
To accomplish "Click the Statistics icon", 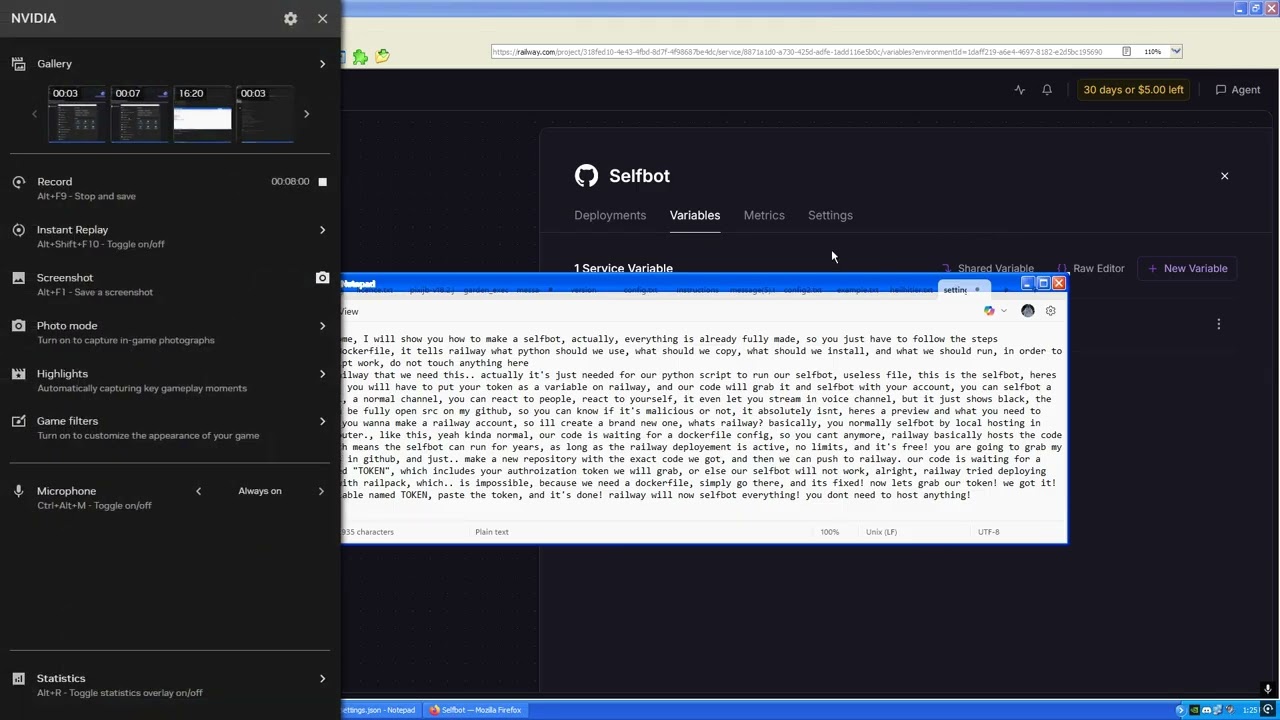I will (x=18, y=679).
